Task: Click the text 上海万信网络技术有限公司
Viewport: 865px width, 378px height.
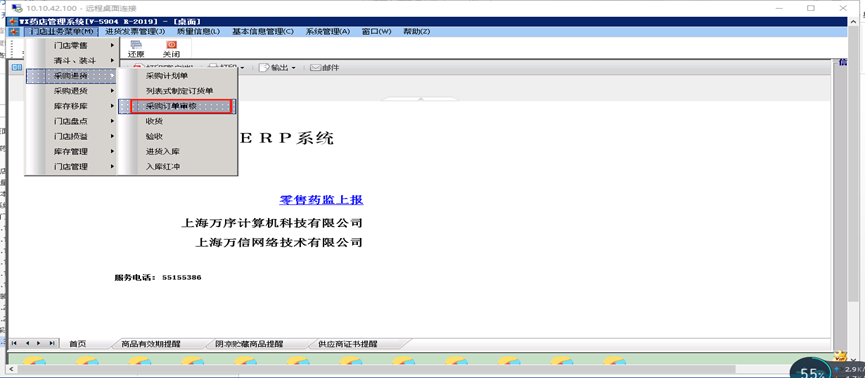Action: (279, 242)
